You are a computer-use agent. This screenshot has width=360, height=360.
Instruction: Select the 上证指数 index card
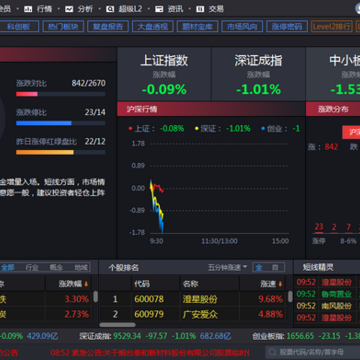click(x=164, y=74)
